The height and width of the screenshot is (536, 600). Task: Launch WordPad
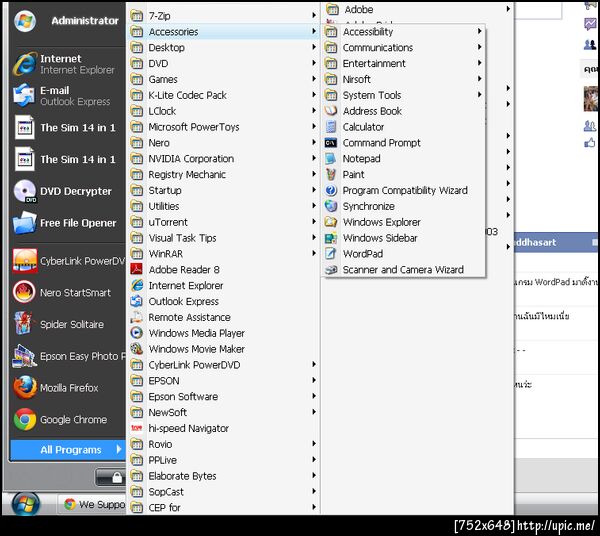404,254
